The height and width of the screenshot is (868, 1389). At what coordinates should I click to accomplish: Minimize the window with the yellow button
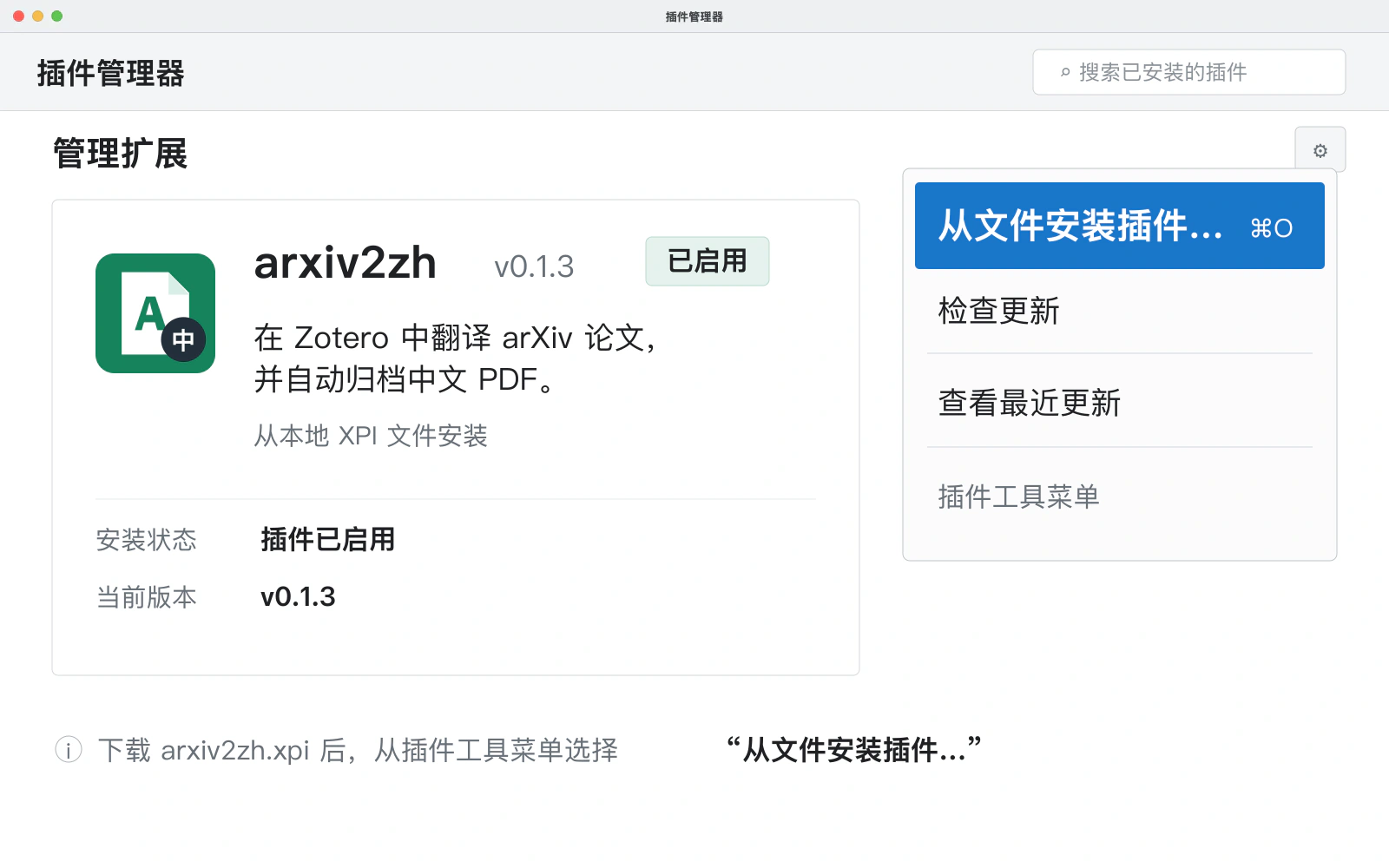coord(37,16)
